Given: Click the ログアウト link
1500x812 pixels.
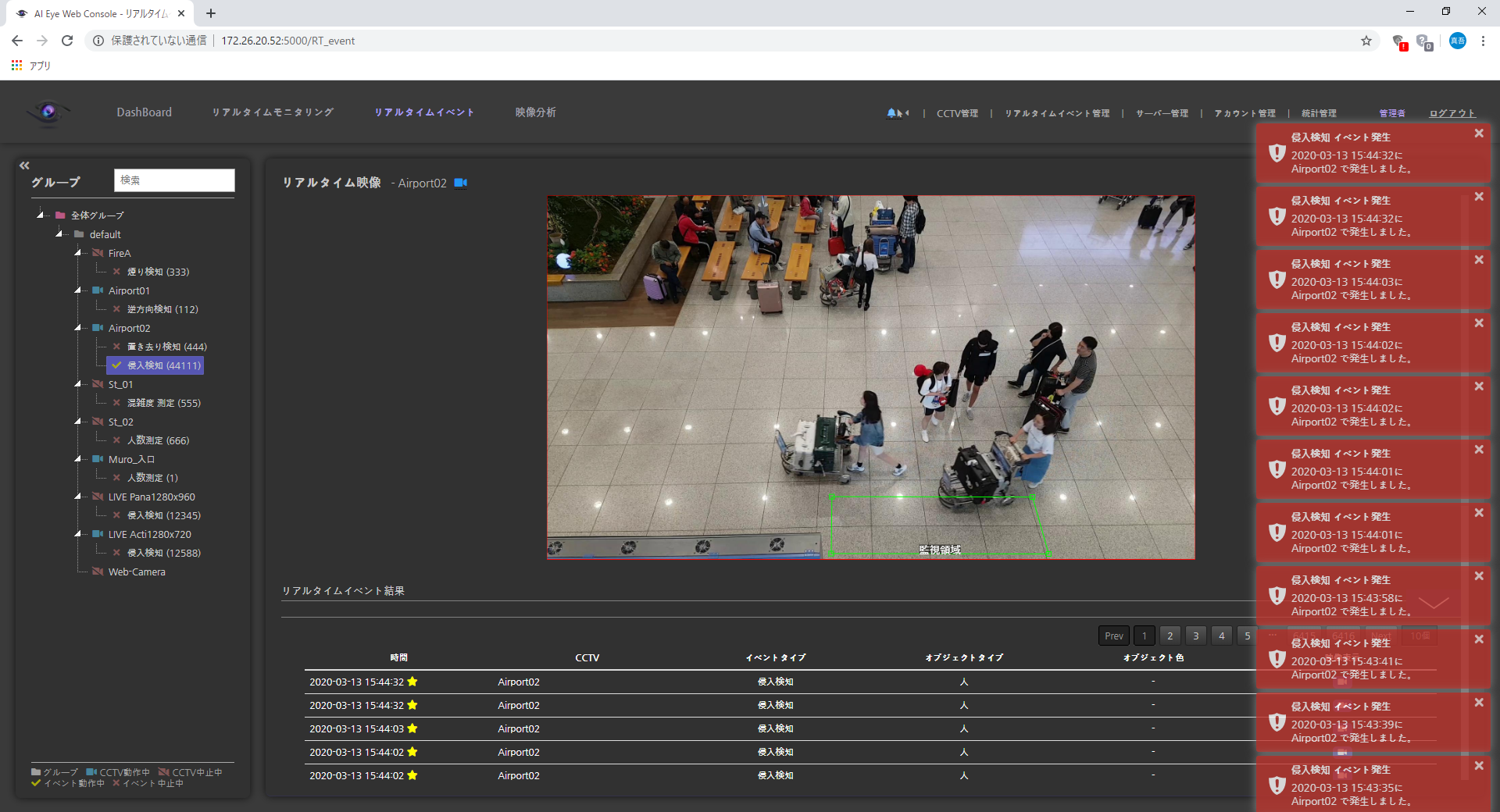Looking at the screenshot, I should tap(1452, 113).
